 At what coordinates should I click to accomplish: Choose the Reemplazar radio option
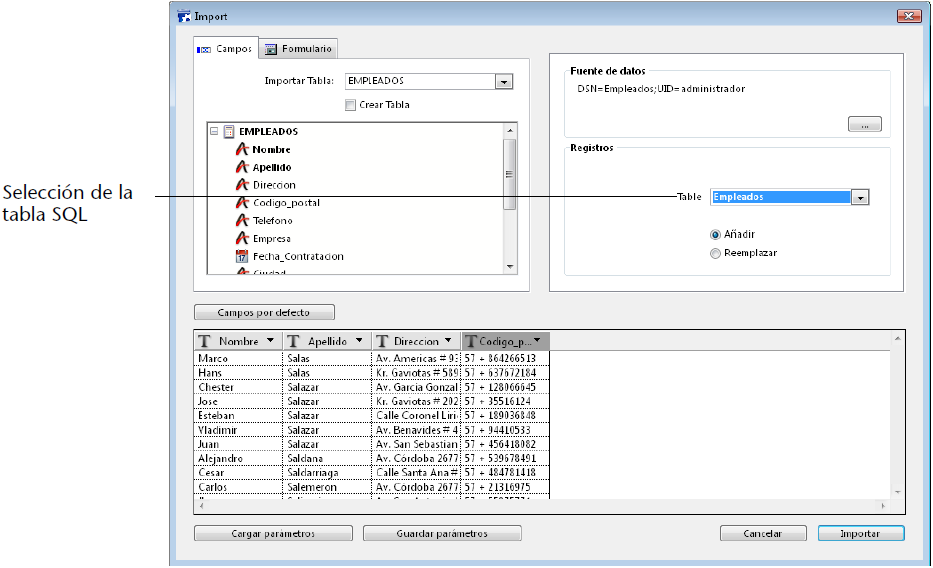(x=715, y=253)
